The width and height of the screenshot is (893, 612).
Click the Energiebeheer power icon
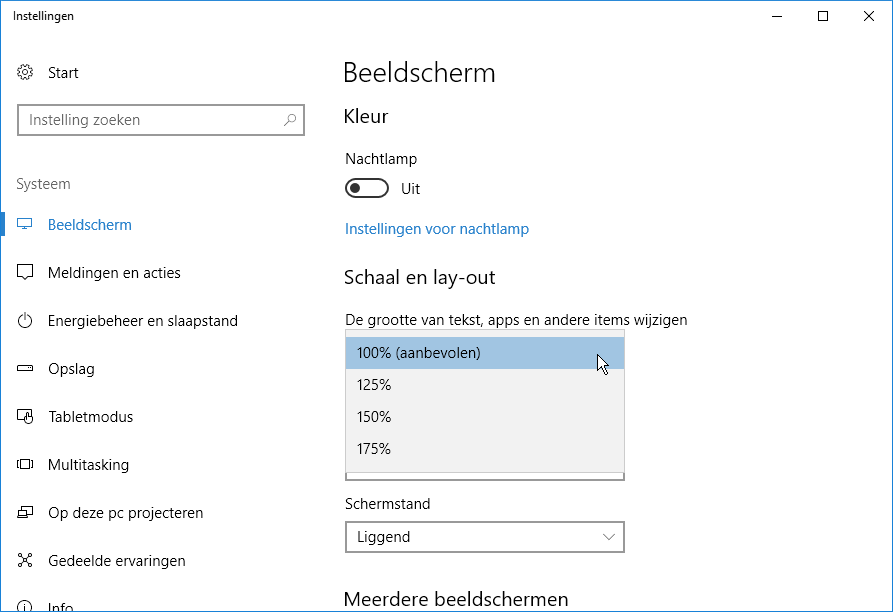click(x=25, y=321)
